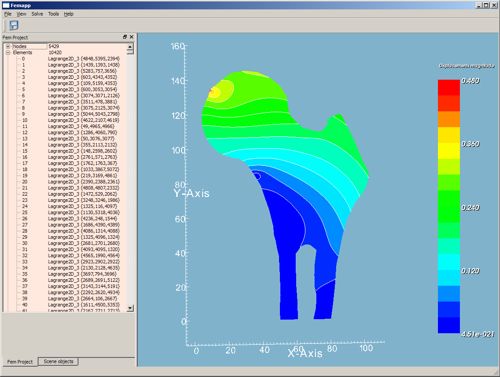Image resolution: width=500 pixels, height=377 pixels.
Task: Switch to the Scene objects tab
Action: pos(58,361)
